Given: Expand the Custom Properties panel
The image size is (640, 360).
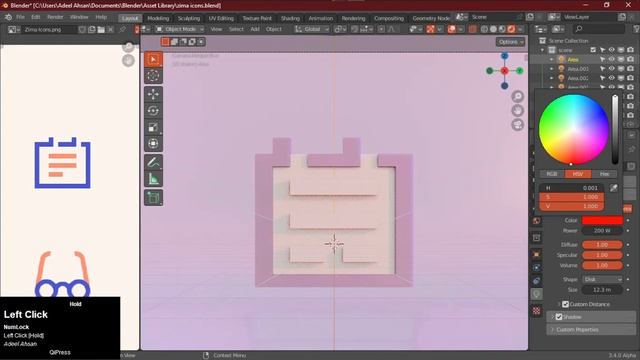Looking at the screenshot, I should [591, 329].
